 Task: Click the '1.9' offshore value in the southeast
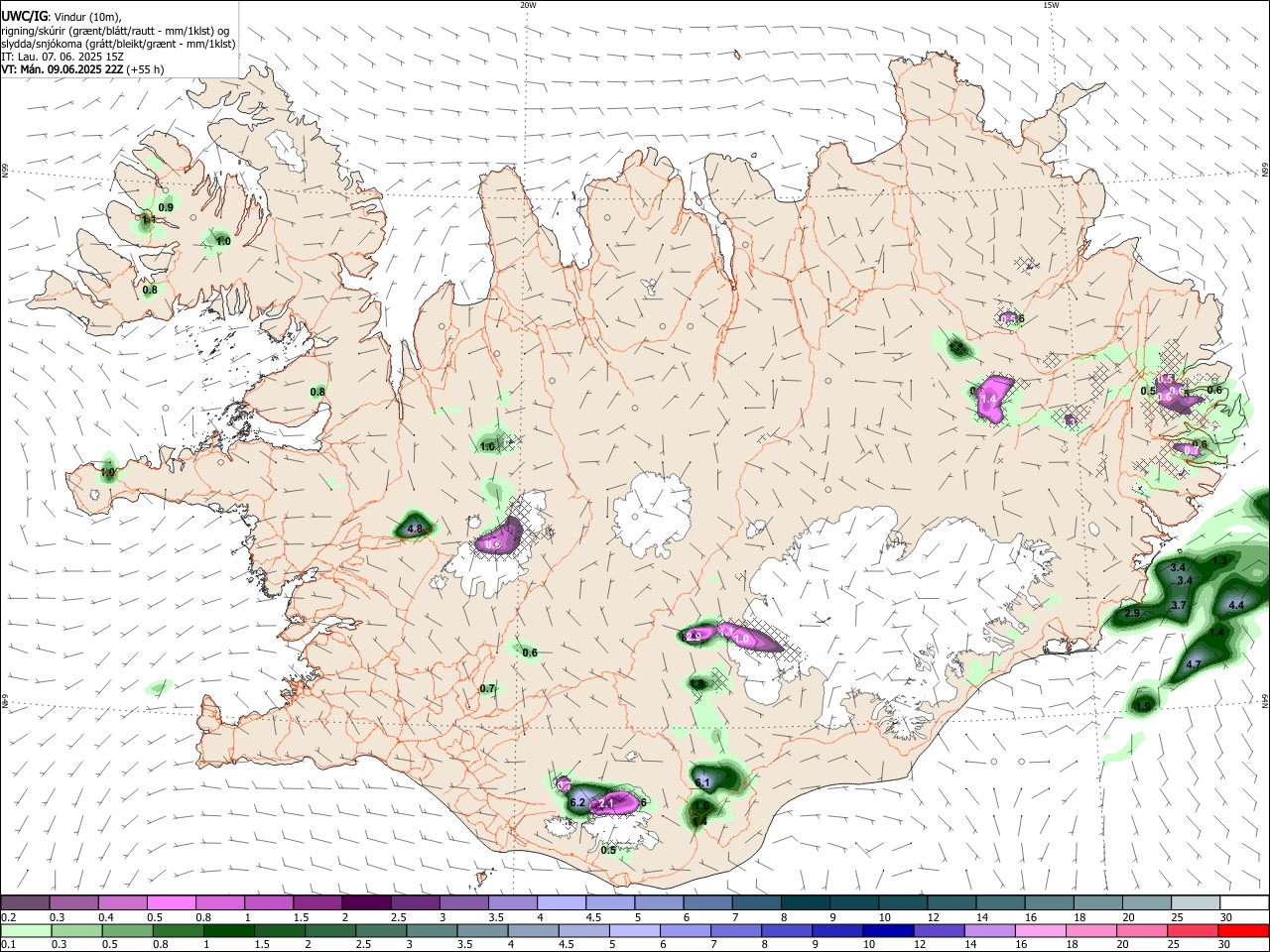[x=1143, y=706]
